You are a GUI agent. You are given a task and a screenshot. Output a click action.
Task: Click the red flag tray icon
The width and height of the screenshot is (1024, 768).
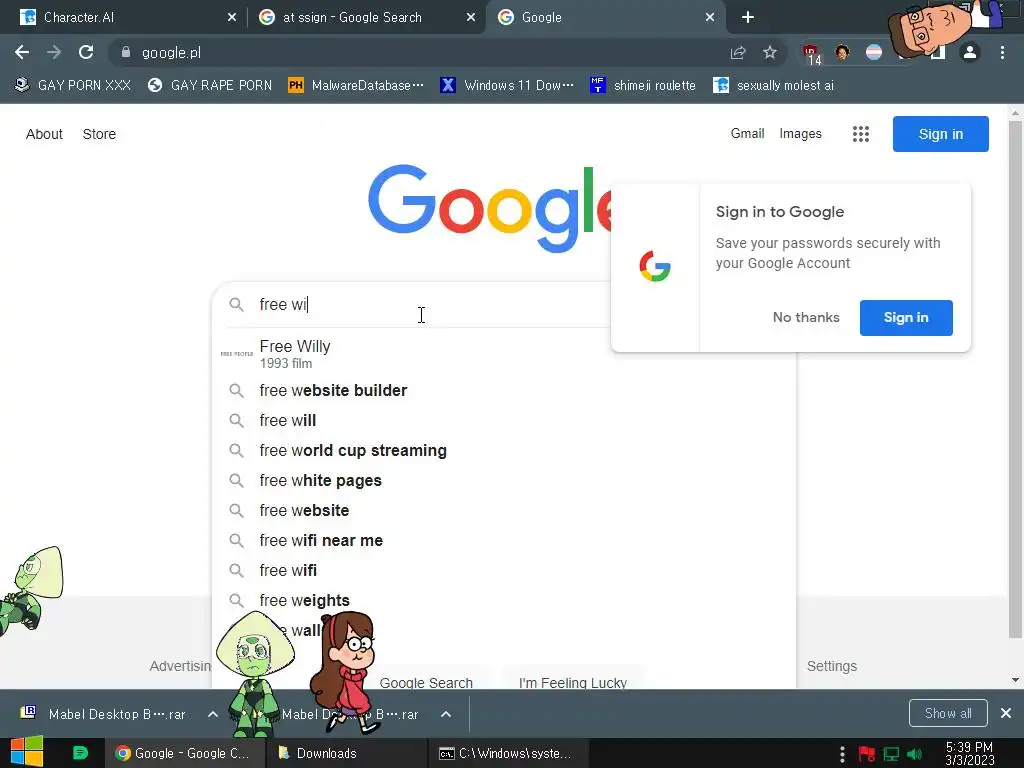[867, 754]
